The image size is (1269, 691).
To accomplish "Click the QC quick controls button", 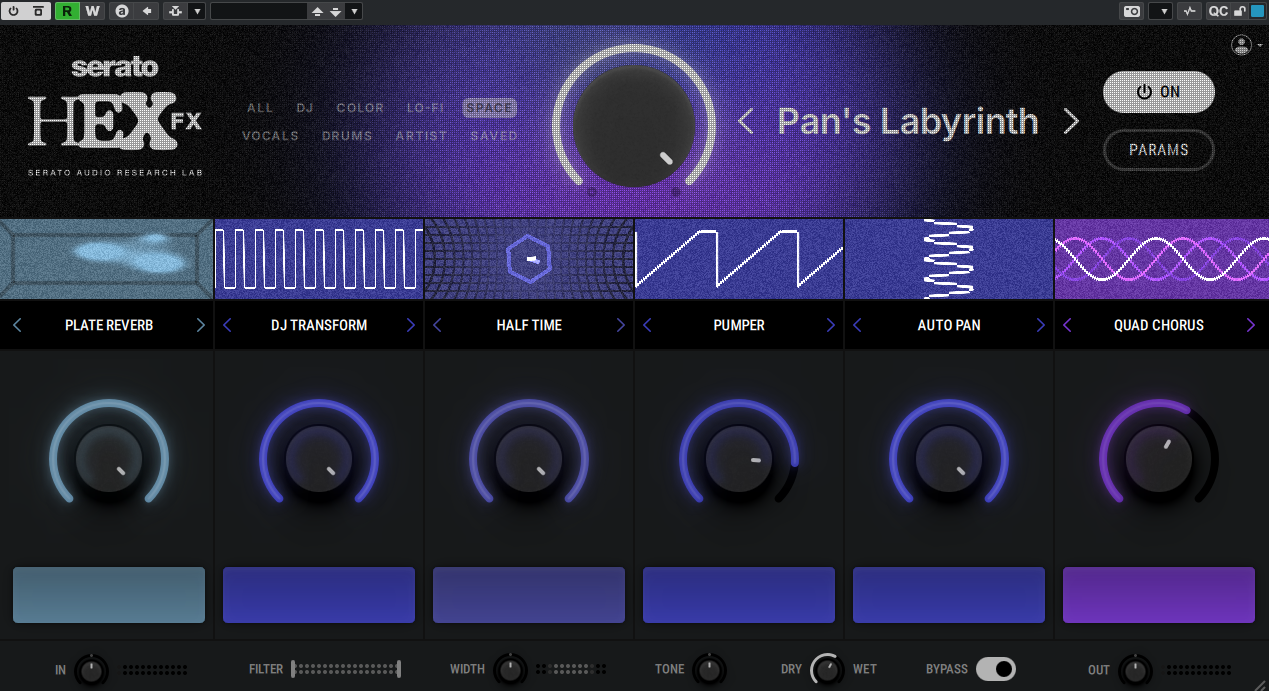I will (1218, 11).
